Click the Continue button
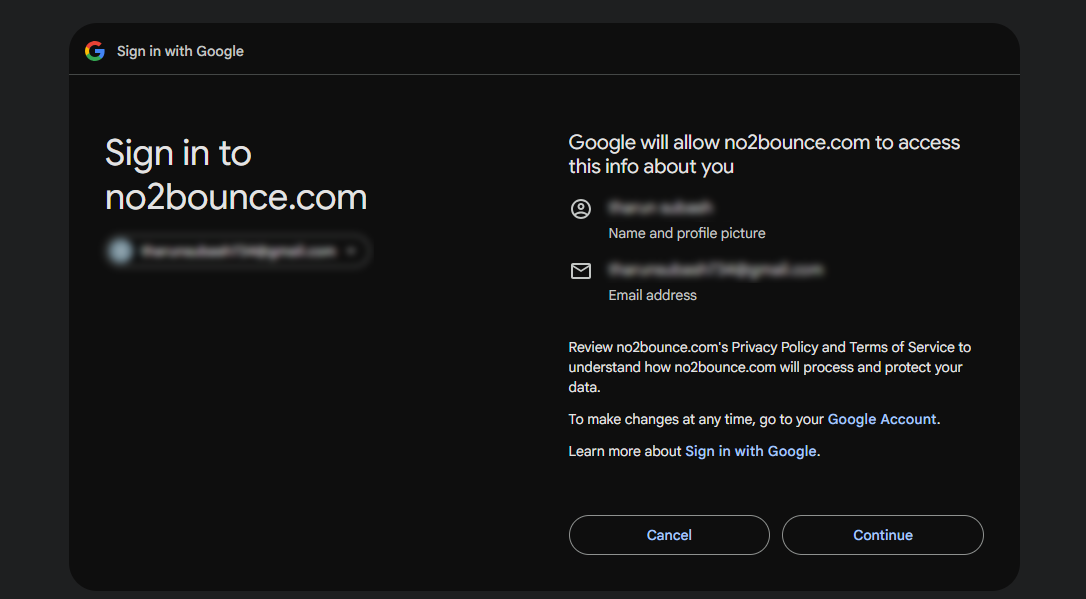 click(882, 535)
